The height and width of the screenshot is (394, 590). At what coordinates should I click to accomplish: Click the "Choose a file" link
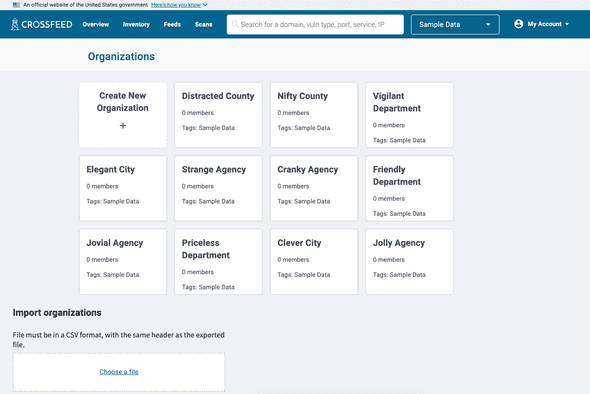(119, 372)
